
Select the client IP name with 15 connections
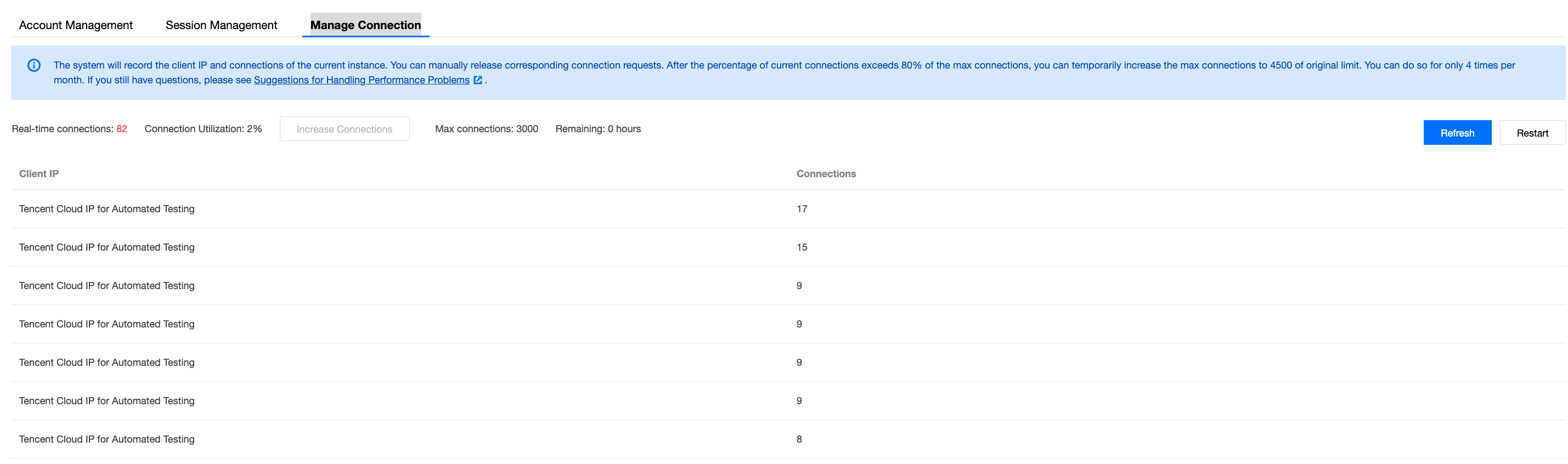point(106,247)
